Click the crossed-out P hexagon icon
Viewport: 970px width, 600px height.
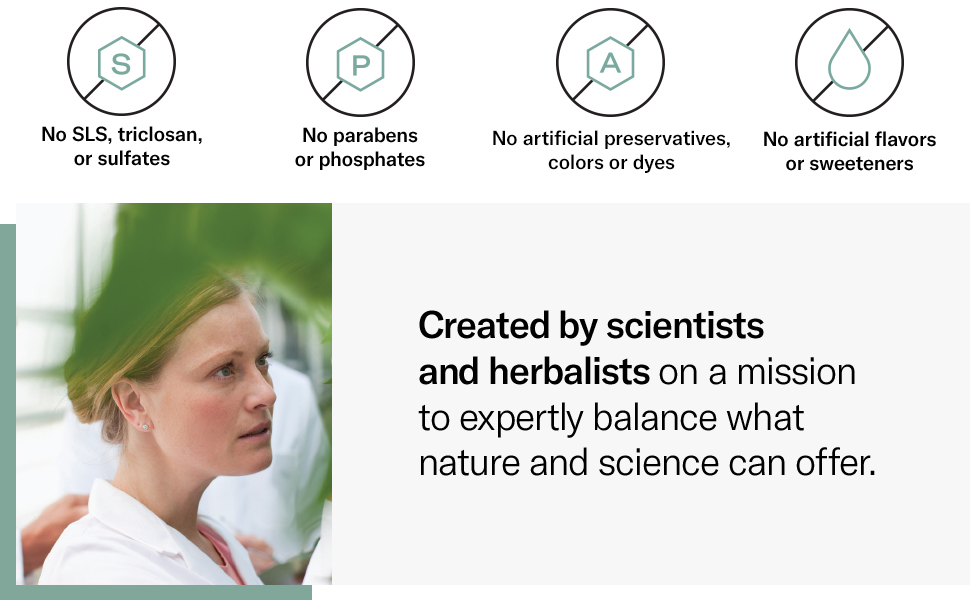(360, 62)
